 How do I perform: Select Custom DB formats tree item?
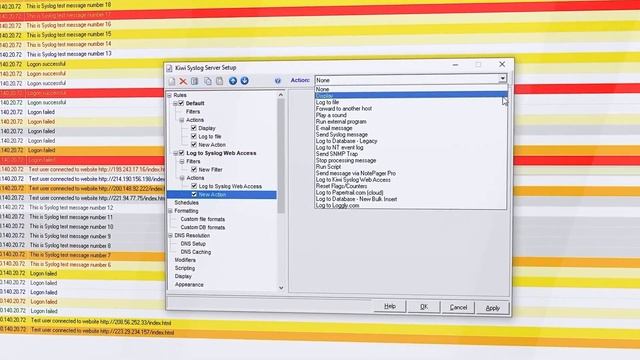pos(202,227)
